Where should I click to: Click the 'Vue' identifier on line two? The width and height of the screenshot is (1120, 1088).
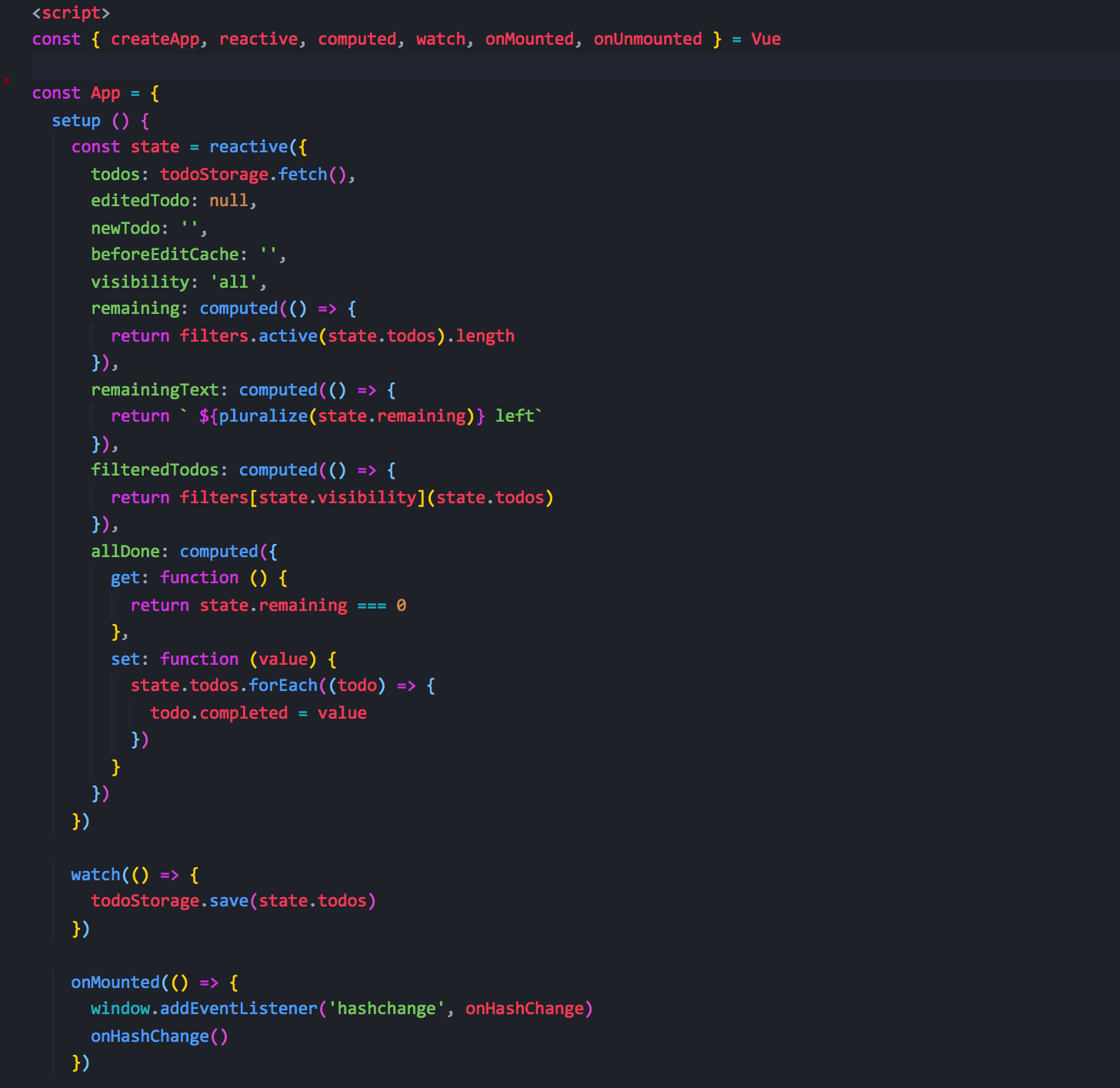766,39
